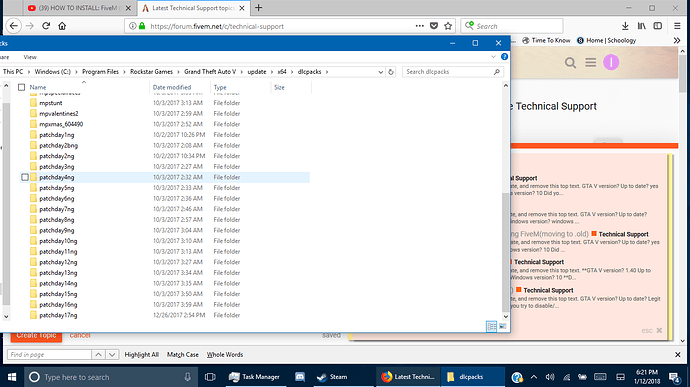Image resolution: width=690 pixels, height=387 pixels.
Task: Show hidden system tray icons
Action: click(534, 377)
